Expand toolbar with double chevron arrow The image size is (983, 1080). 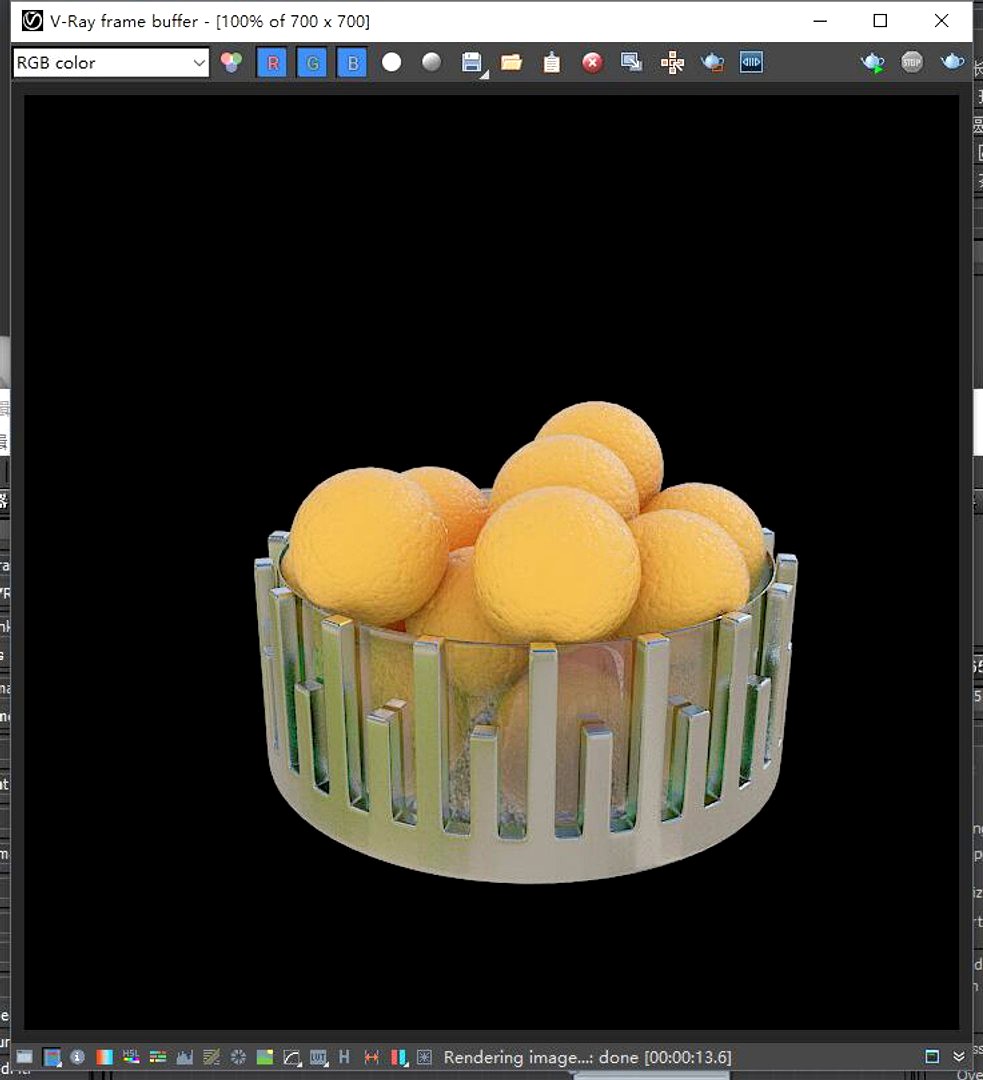(x=958, y=1057)
